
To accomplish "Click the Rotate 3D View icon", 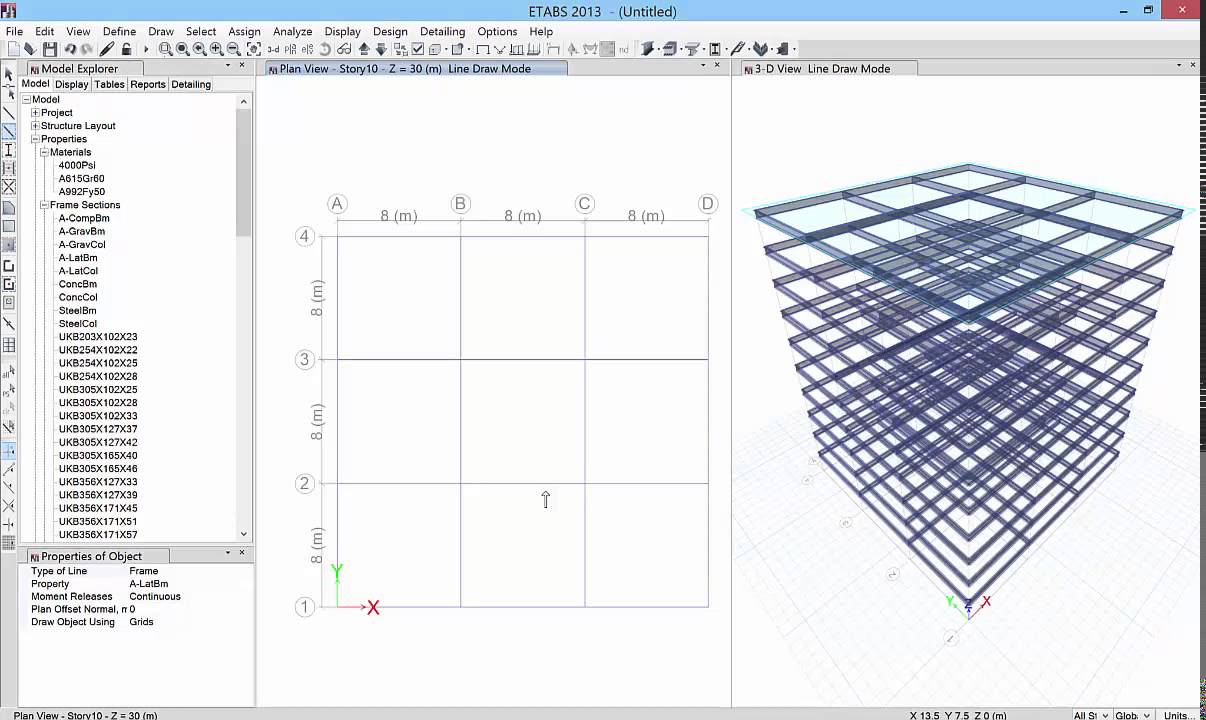I will coord(325,49).
